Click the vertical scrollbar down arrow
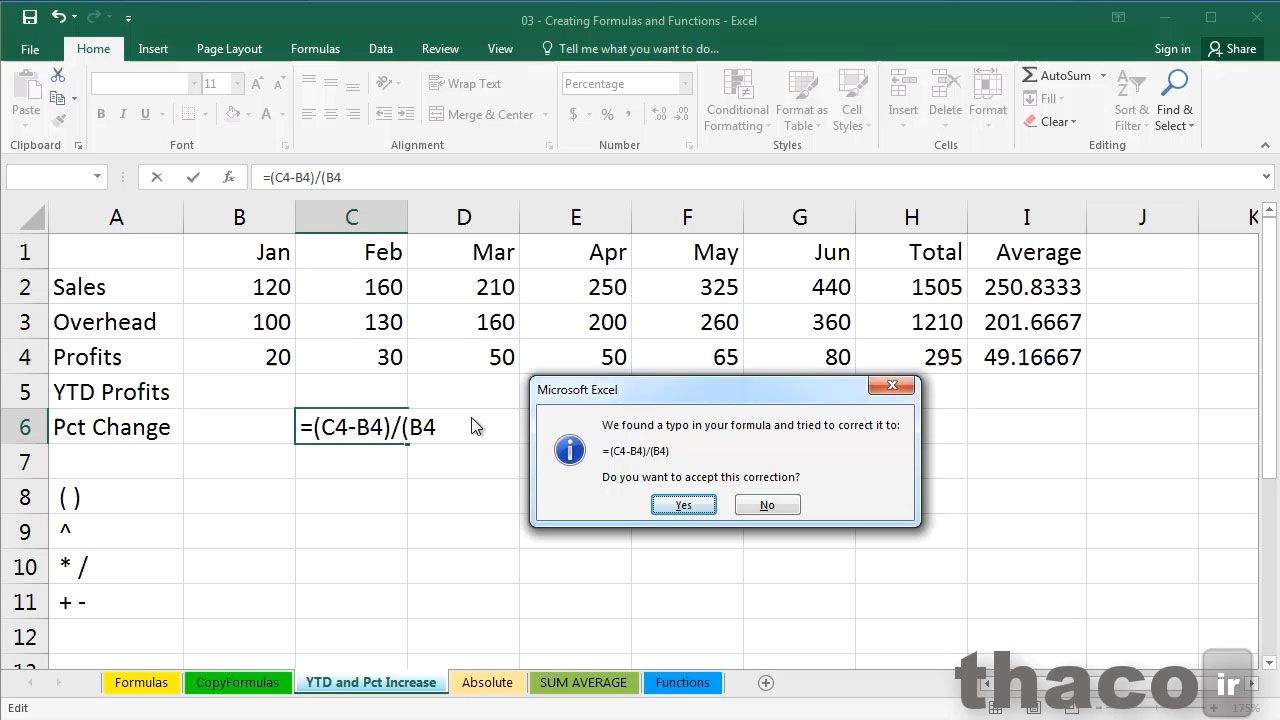1280x720 pixels. [1271, 662]
